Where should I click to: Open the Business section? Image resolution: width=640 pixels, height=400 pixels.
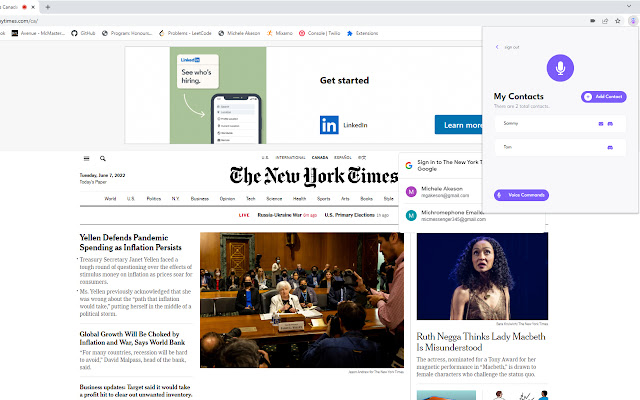(x=200, y=199)
